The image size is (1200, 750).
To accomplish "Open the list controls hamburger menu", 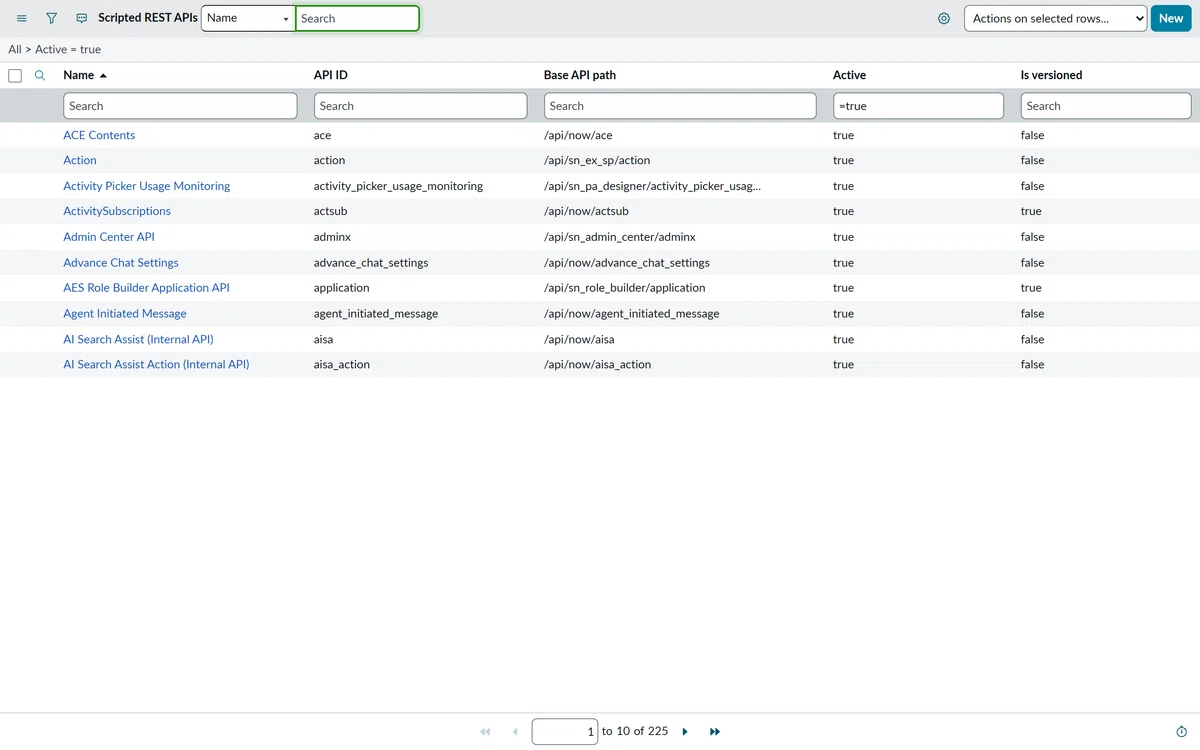I will coord(22,18).
